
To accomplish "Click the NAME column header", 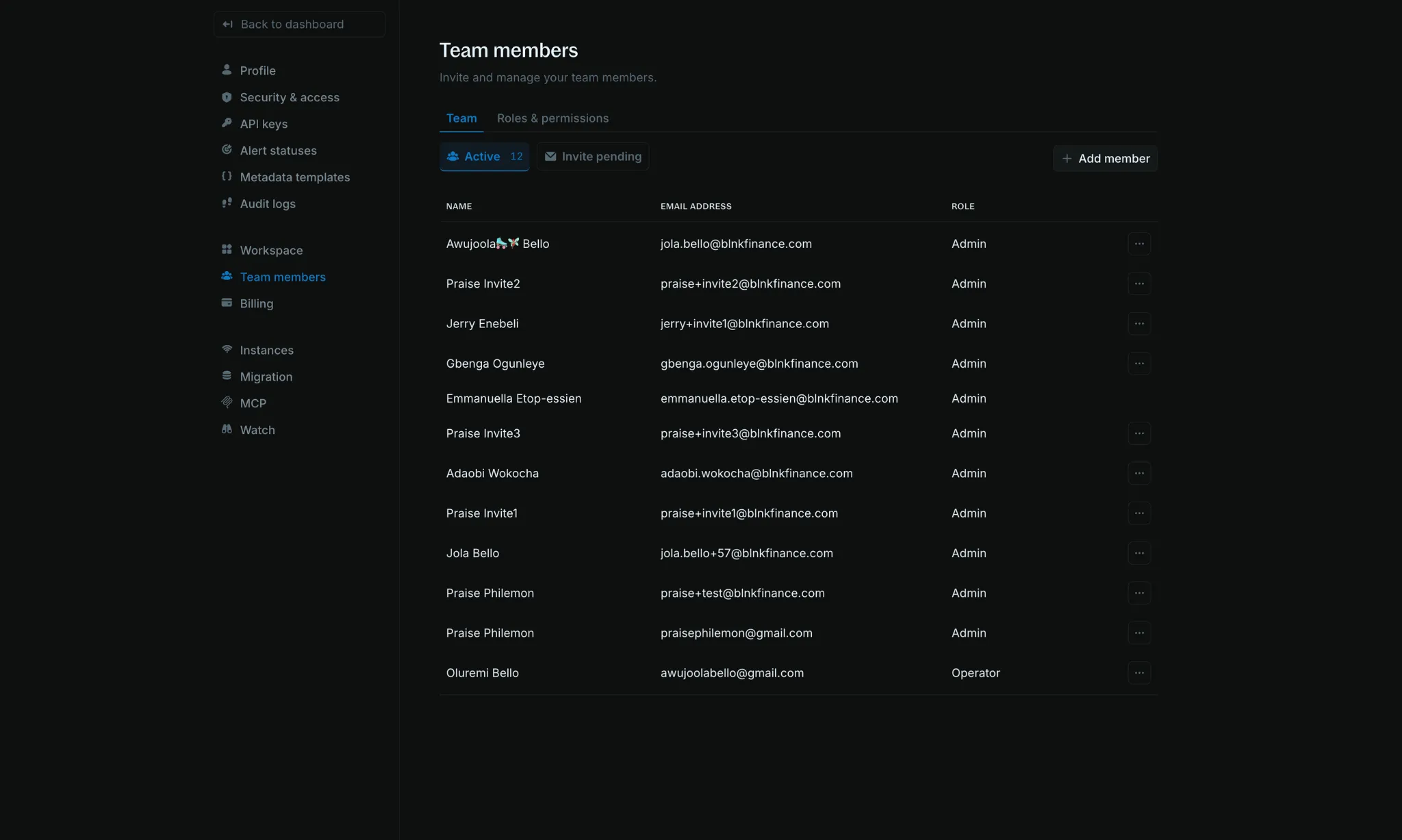I will click(x=459, y=206).
